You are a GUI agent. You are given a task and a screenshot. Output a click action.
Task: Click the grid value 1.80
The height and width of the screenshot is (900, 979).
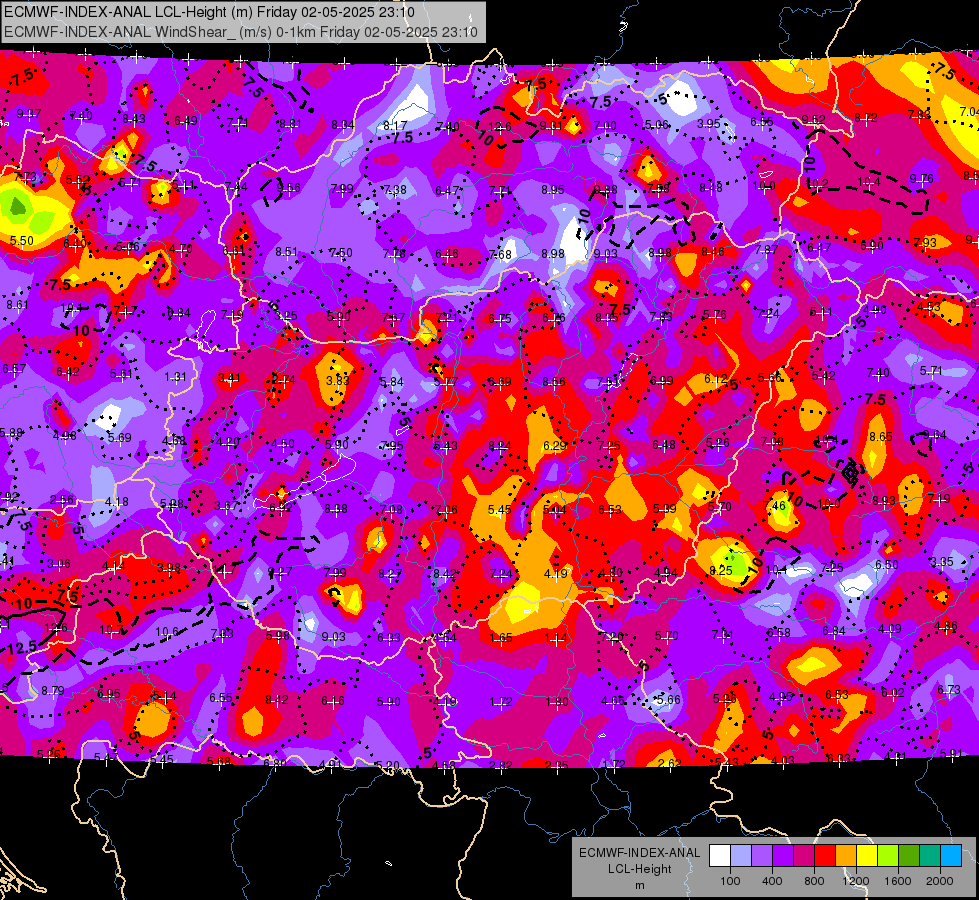557,701
